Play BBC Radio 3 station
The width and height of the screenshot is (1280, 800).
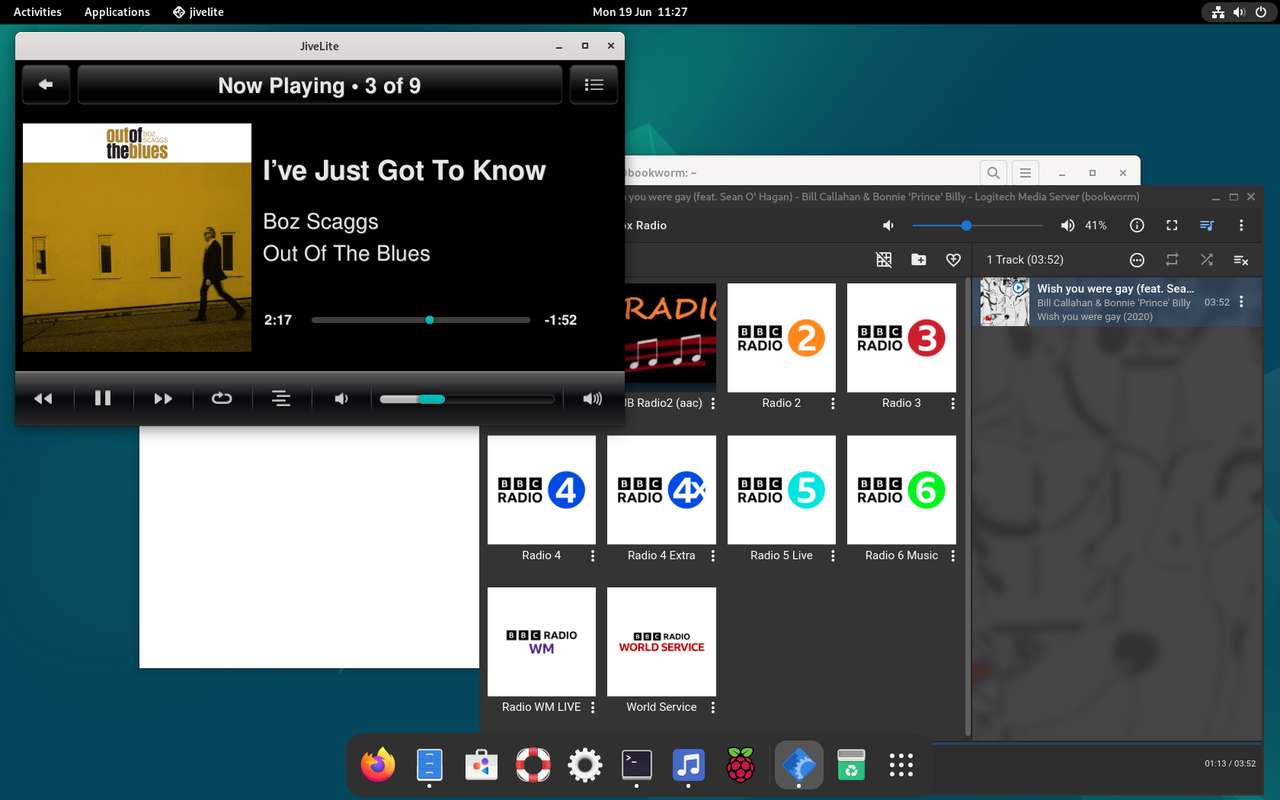click(x=901, y=338)
